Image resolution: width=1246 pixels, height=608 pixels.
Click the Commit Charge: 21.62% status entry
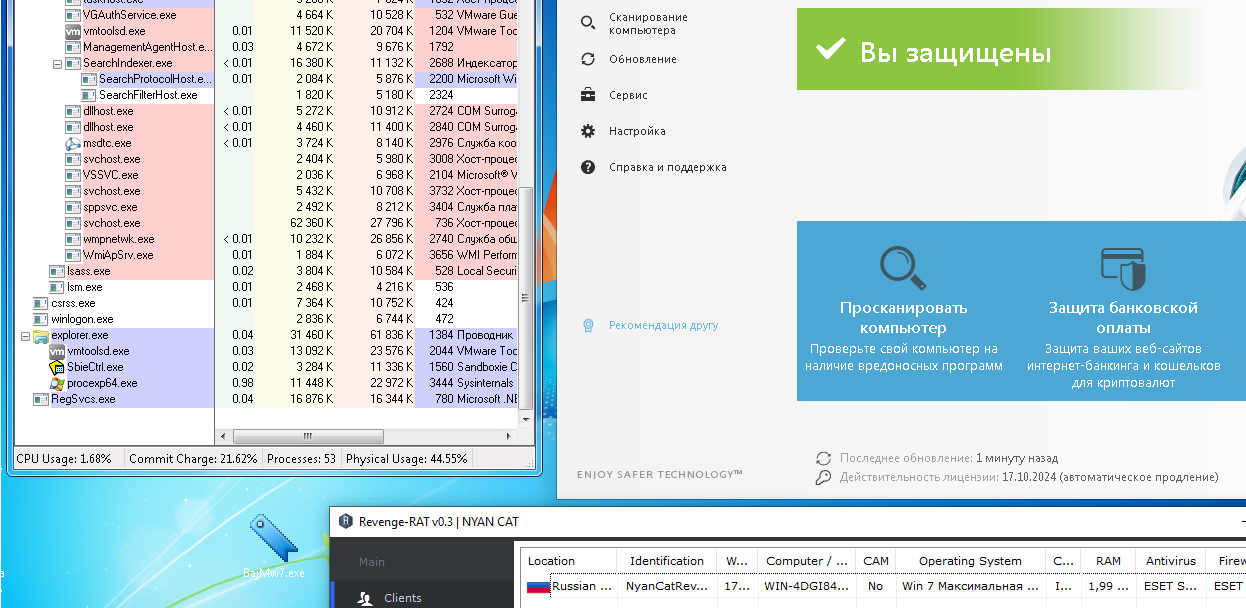(193, 459)
